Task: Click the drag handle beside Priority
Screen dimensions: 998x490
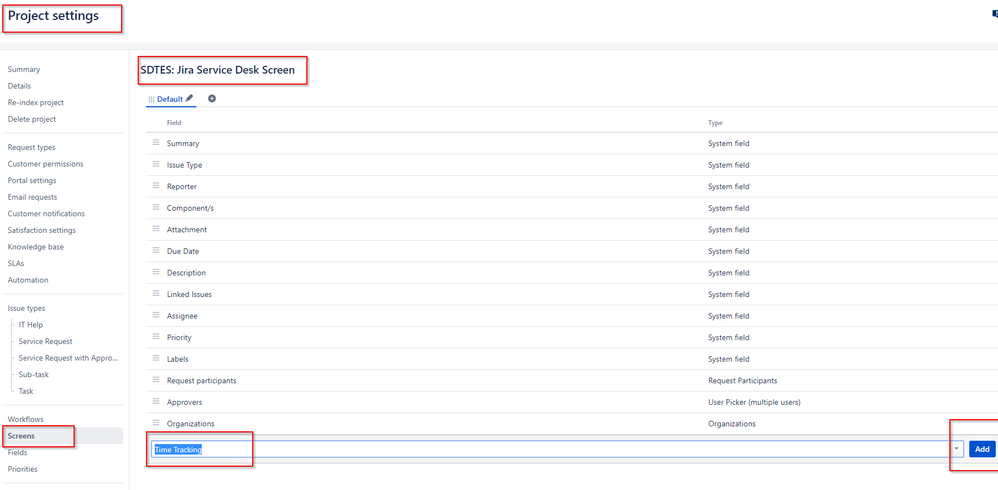Action: pos(156,337)
